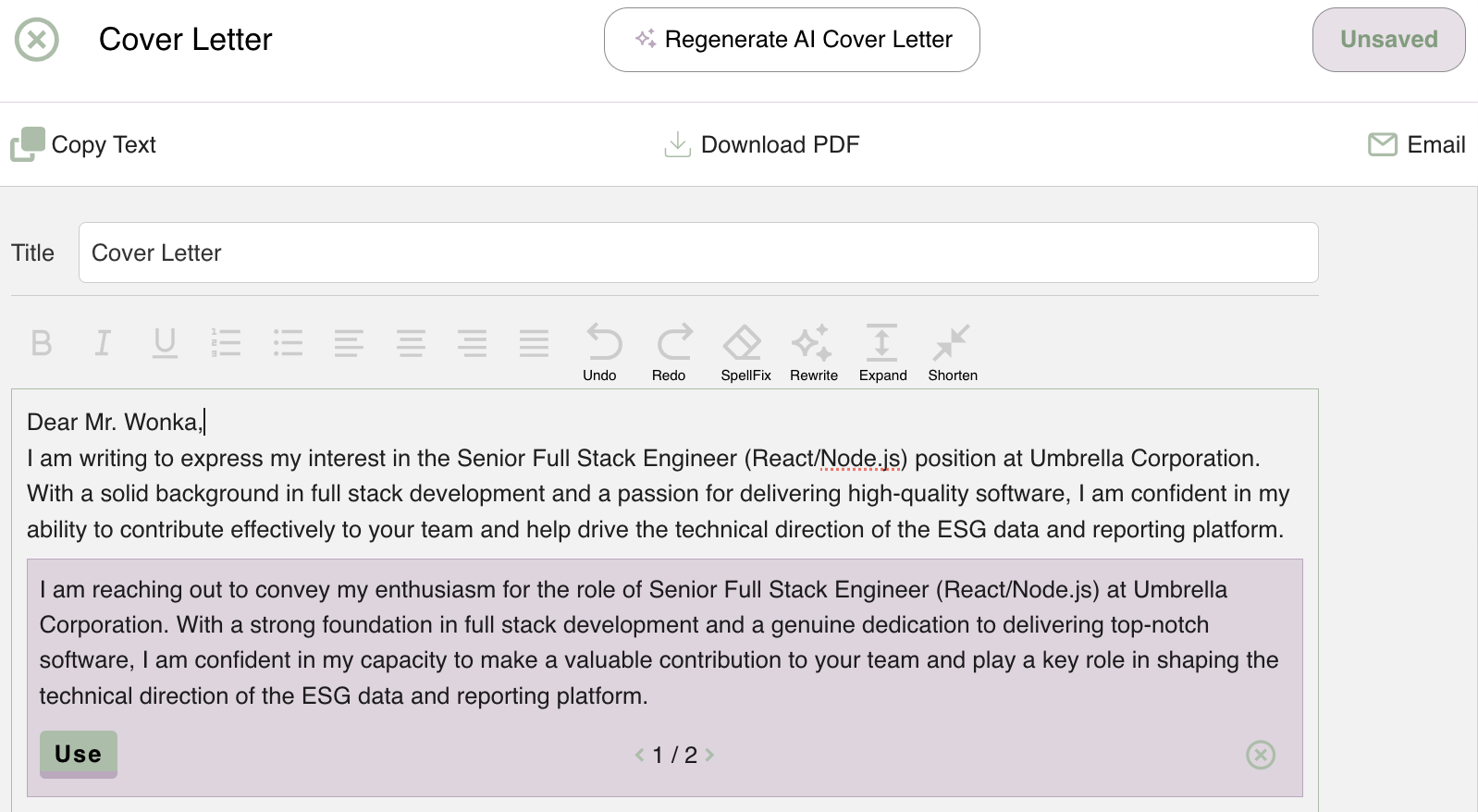The width and height of the screenshot is (1478, 812).
Task: Use the suggested rewrite
Action: 79,754
